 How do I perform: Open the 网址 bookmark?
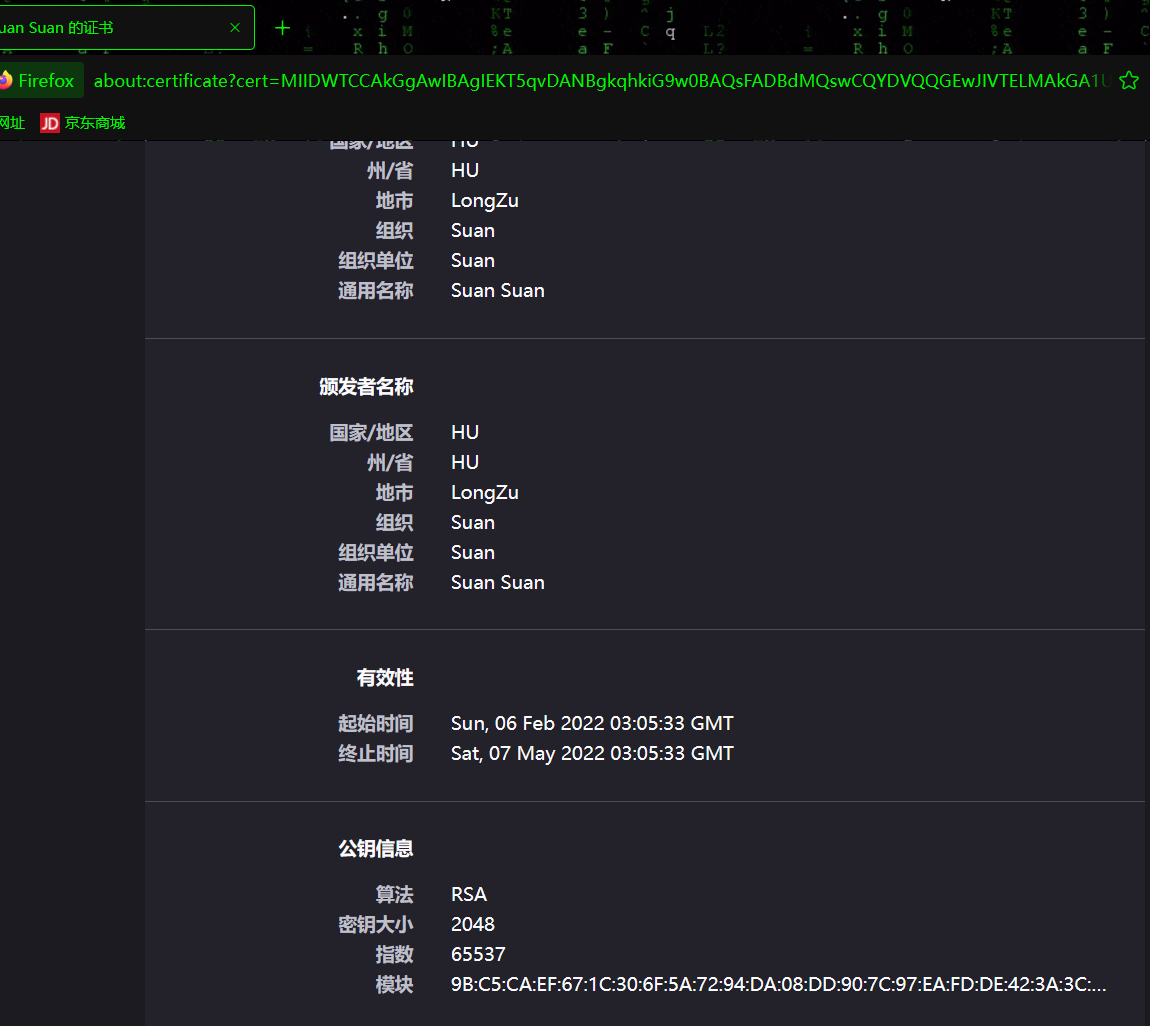click(x=10, y=122)
